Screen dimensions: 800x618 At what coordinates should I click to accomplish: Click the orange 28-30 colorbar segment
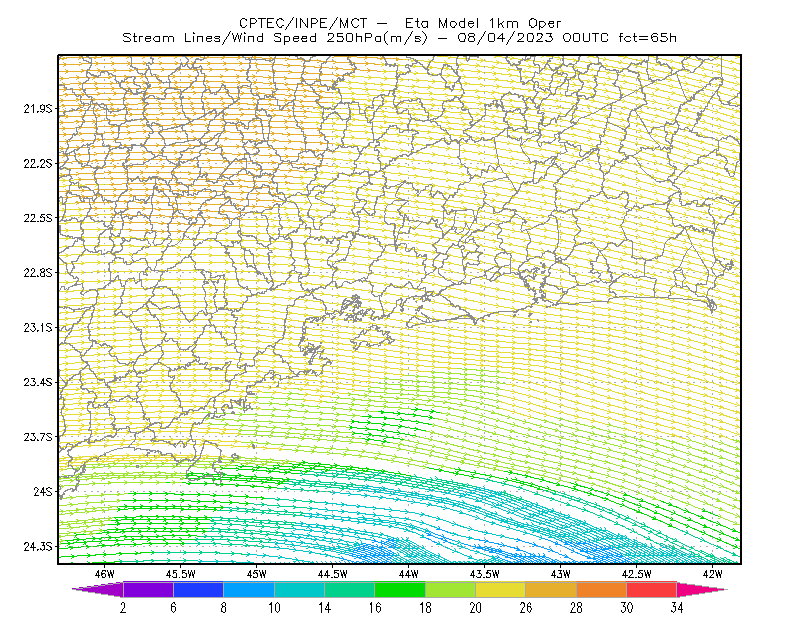(x=602, y=589)
